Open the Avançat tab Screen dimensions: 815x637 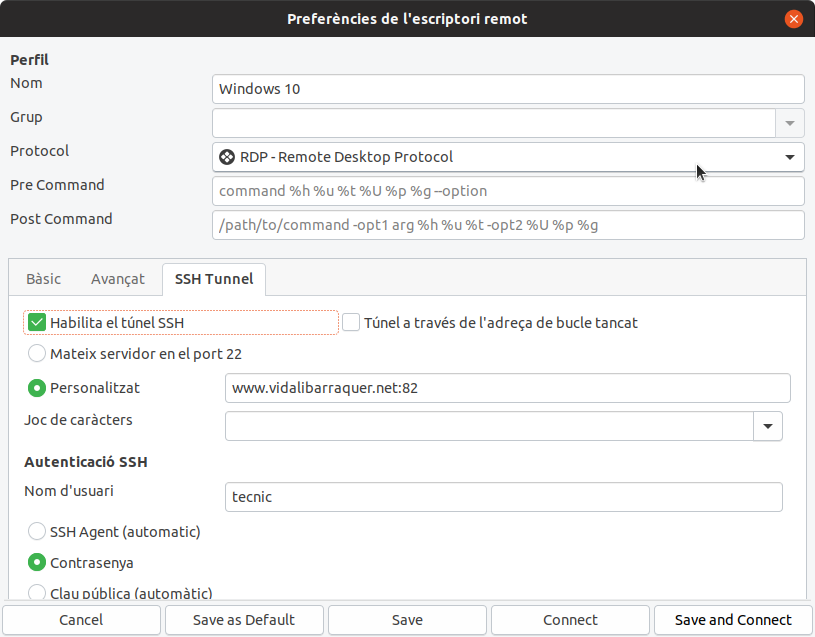tap(118, 279)
